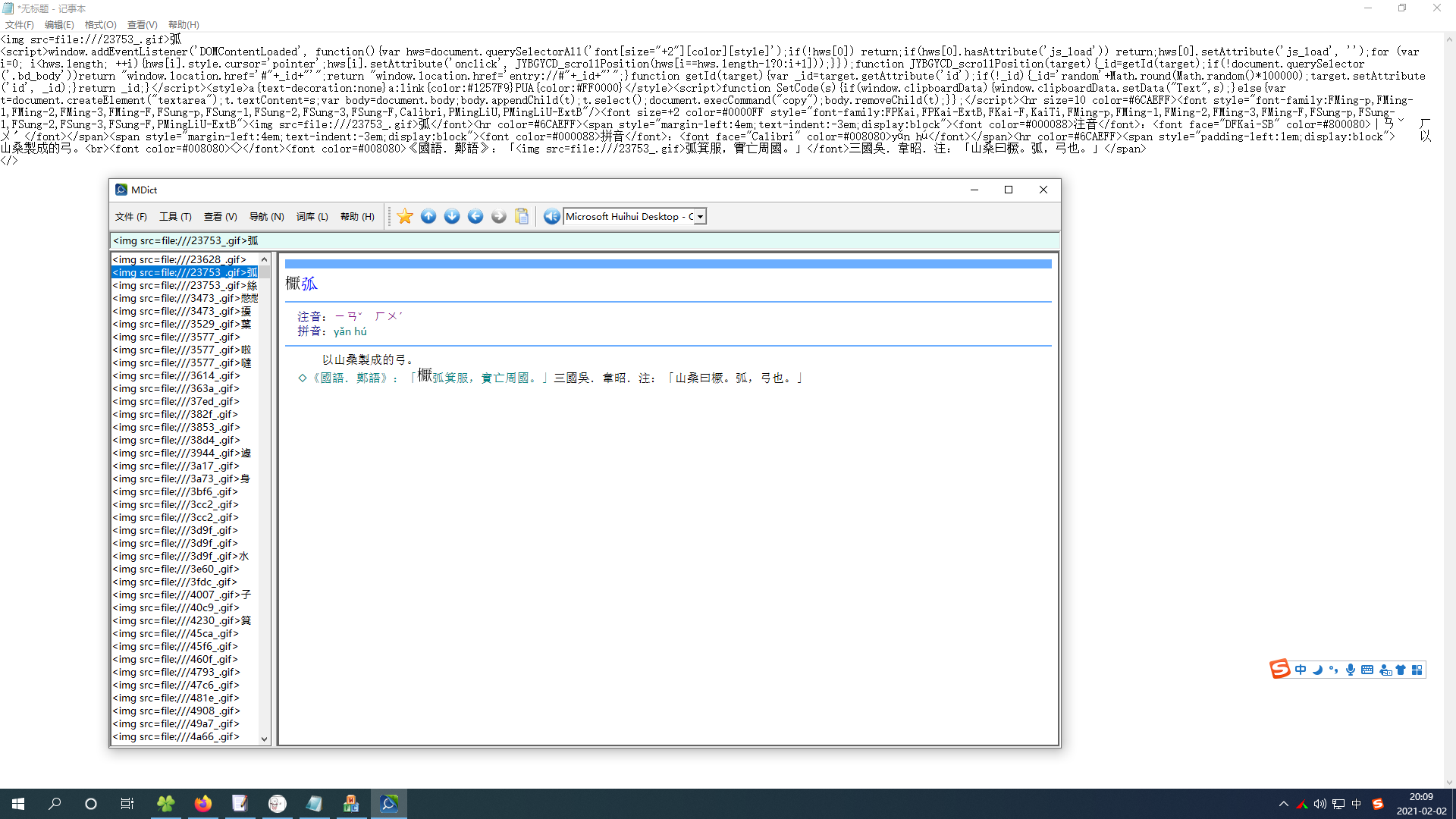Open Notepad 文件(F) menu
The height and width of the screenshot is (819, 1456).
point(19,25)
